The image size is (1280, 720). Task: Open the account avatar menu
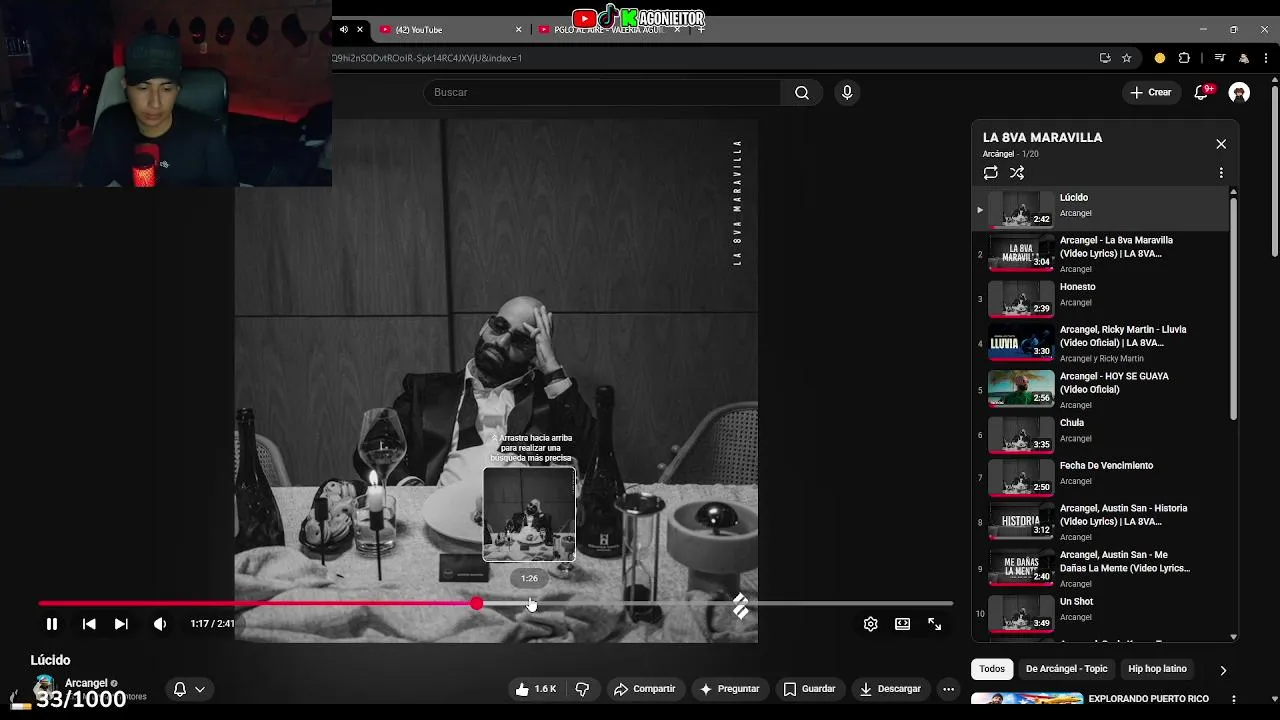tap(1239, 92)
